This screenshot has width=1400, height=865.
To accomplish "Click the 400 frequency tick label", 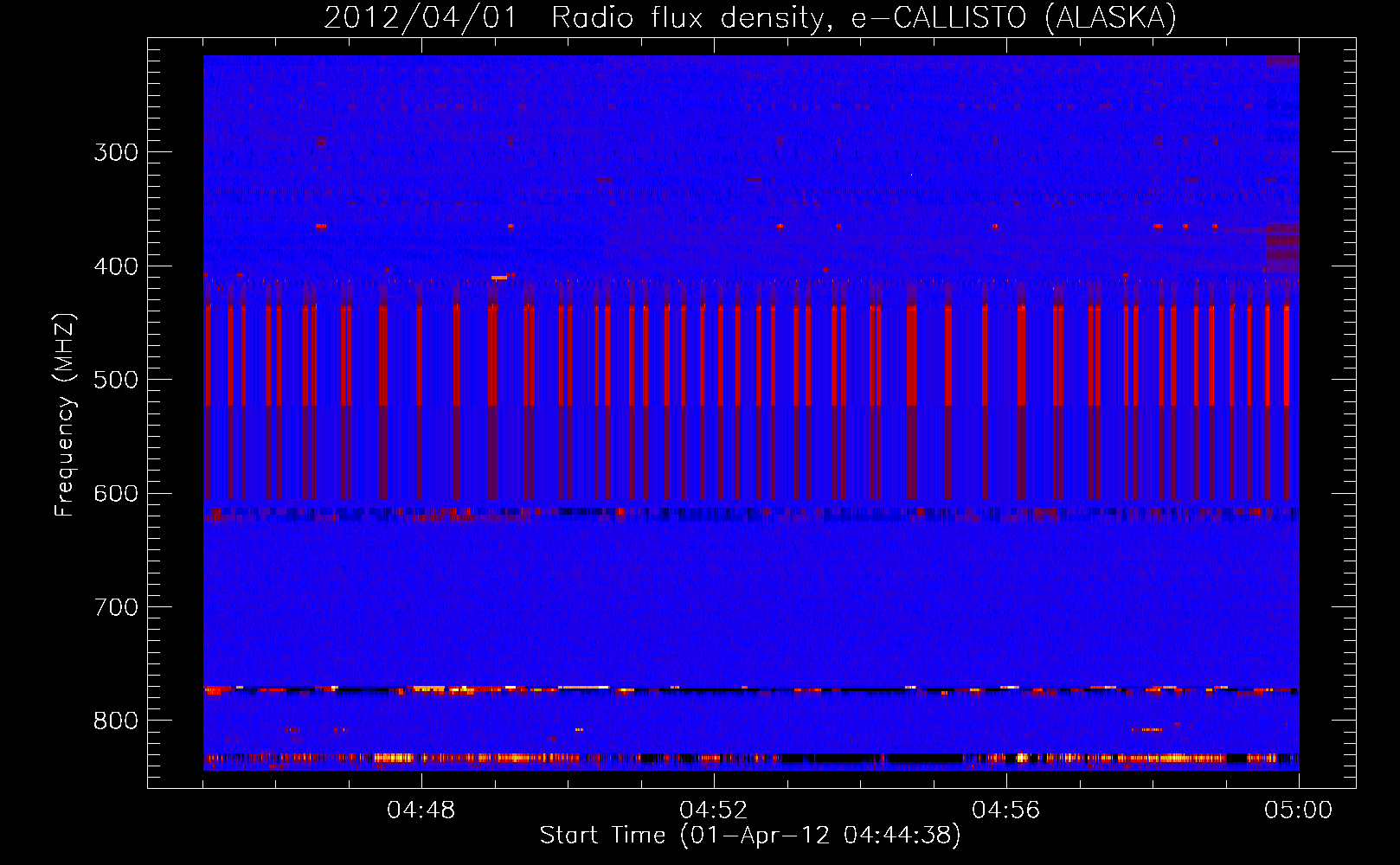I will point(116,266).
